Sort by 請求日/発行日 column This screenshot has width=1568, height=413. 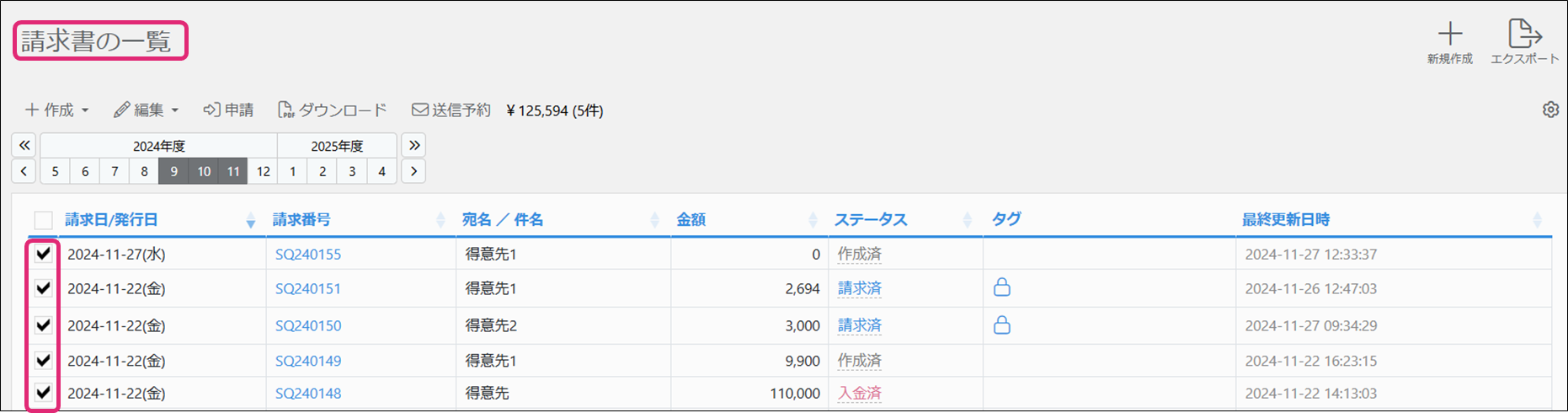111,220
